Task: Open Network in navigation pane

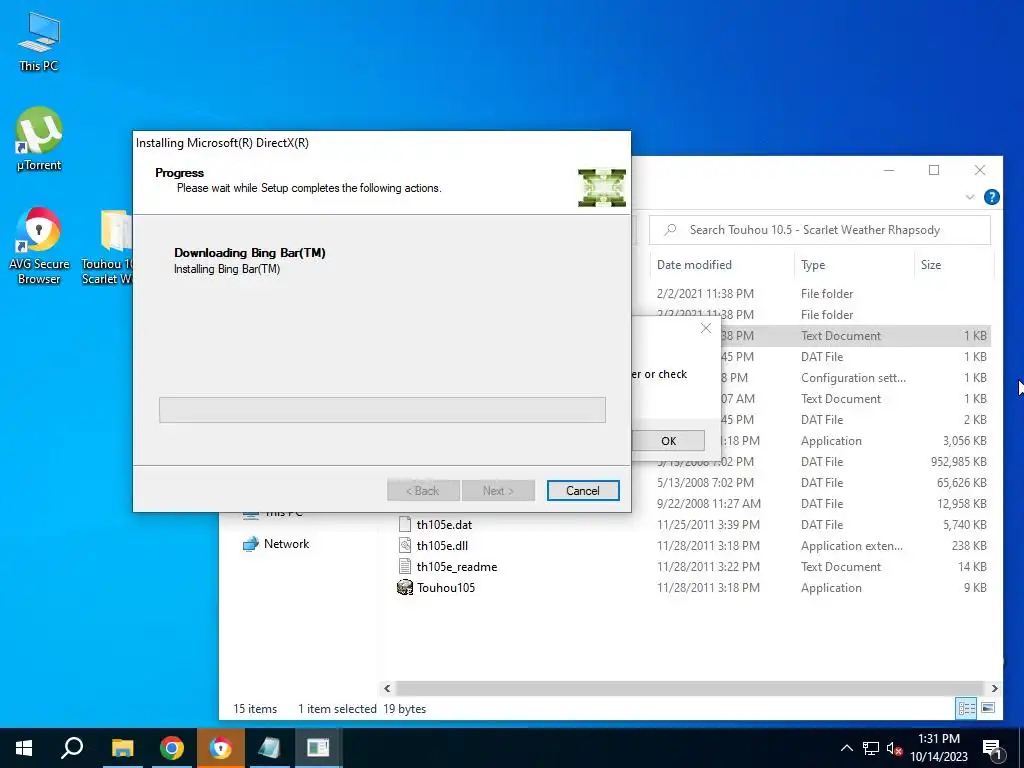Action: [286, 543]
